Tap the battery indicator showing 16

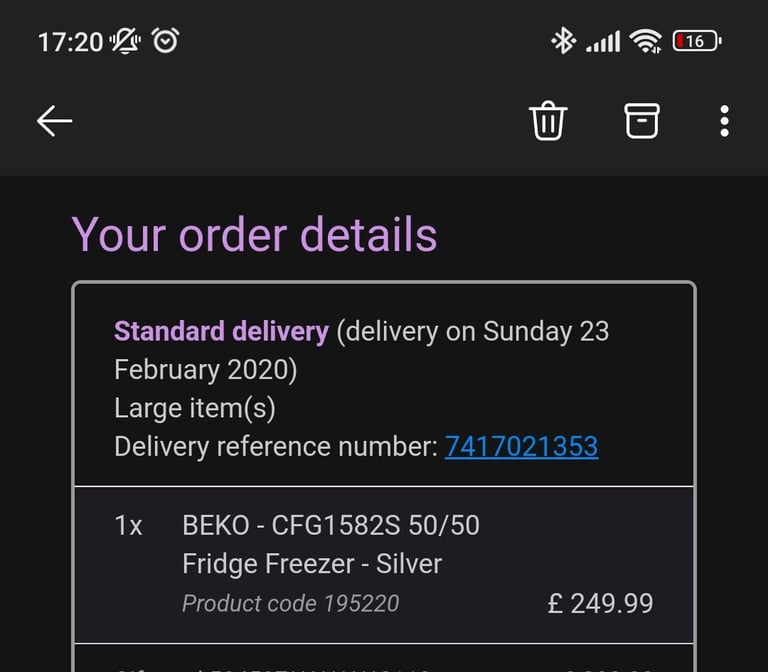697,41
